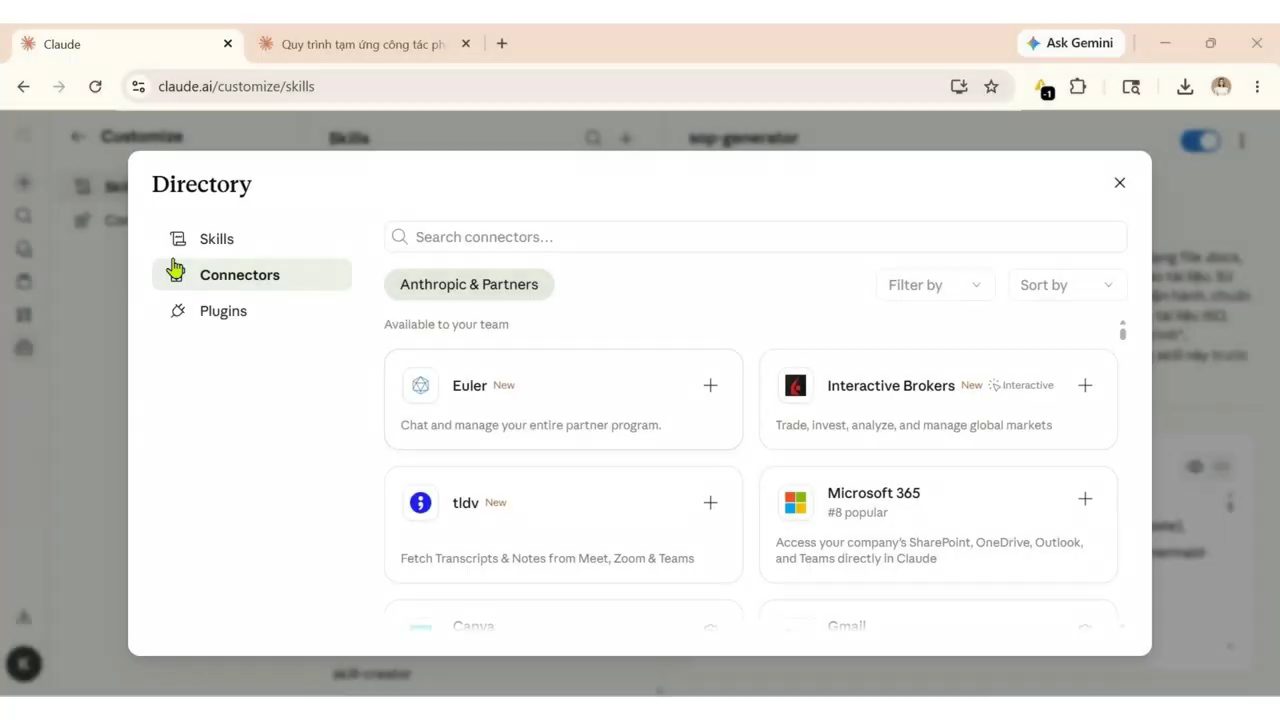Select the Anthropic & Partners filter chip
The width and height of the screenshot is (1280, 720).
tap(469, 284)
